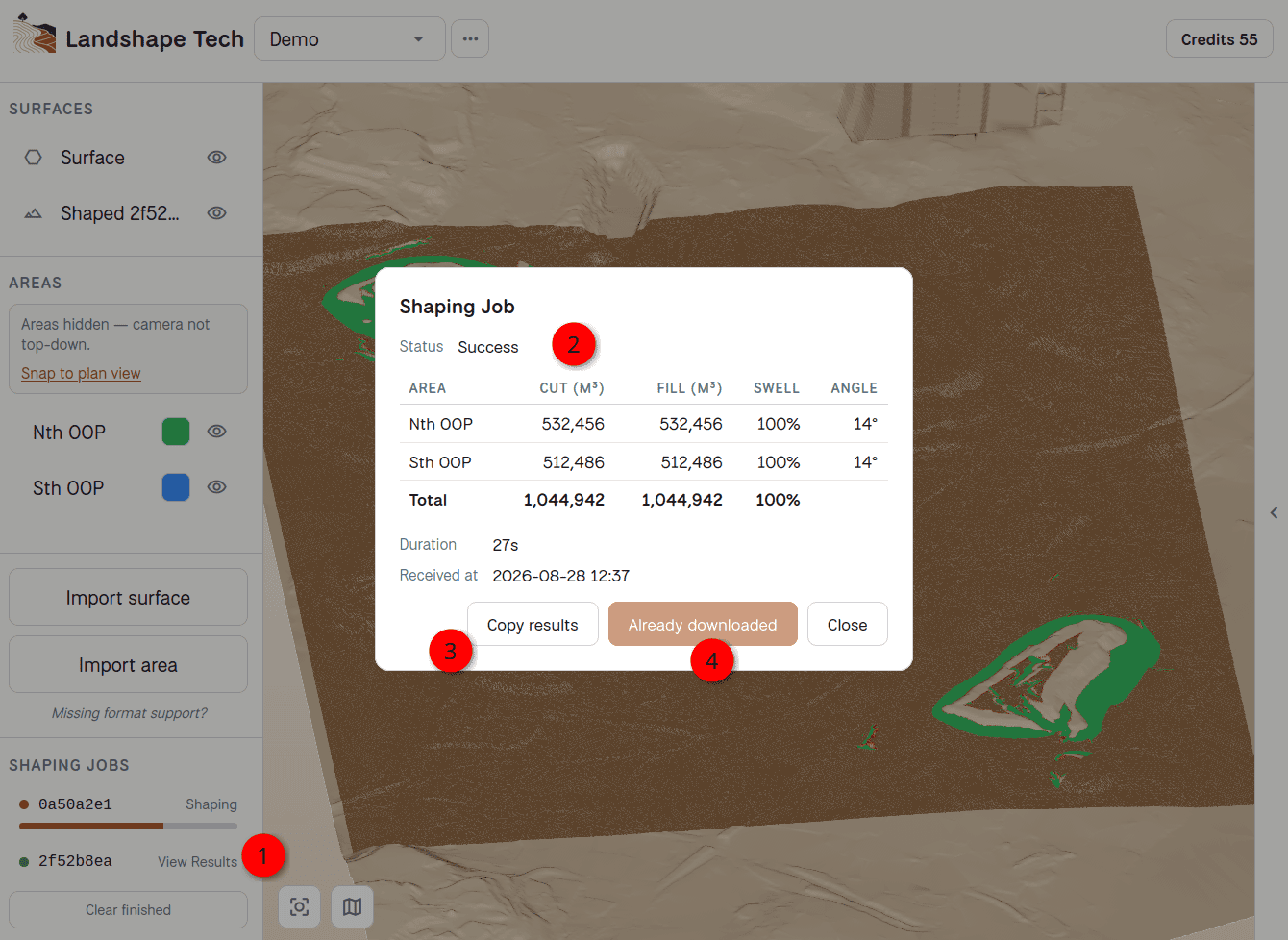Toggle visibility of the Surface layer
This screenshot has width=1288, height=940.
(x=217, y=157)
